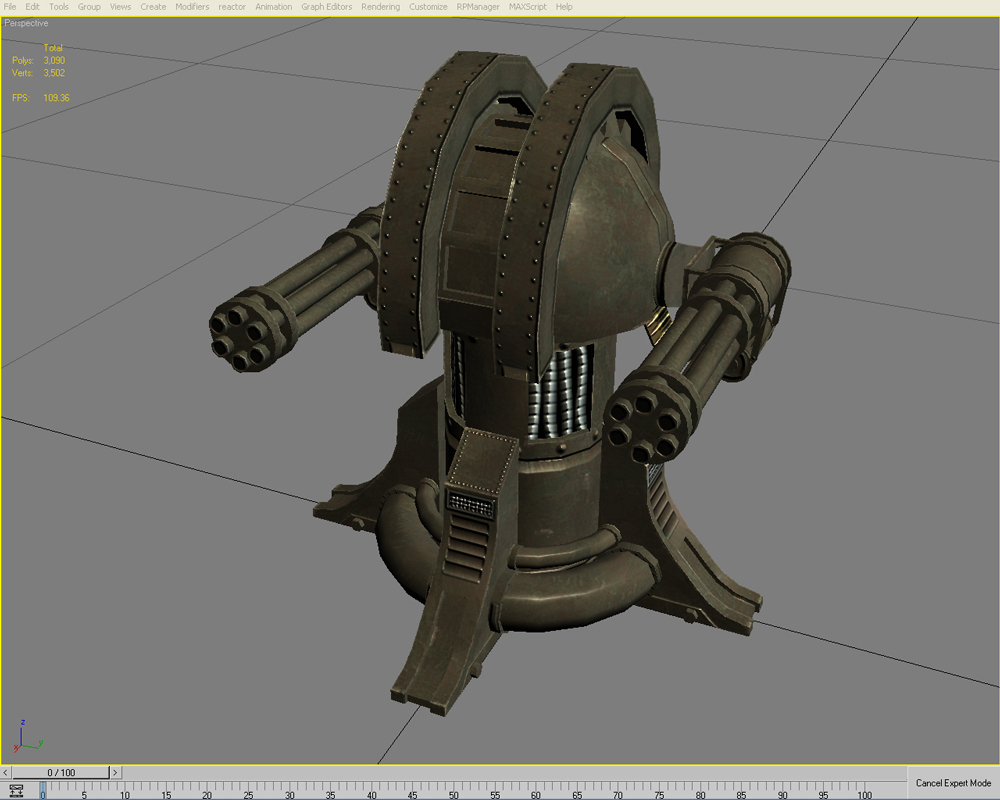Open the Views menu
The image size is (1000, 800).
click(120, 7)
